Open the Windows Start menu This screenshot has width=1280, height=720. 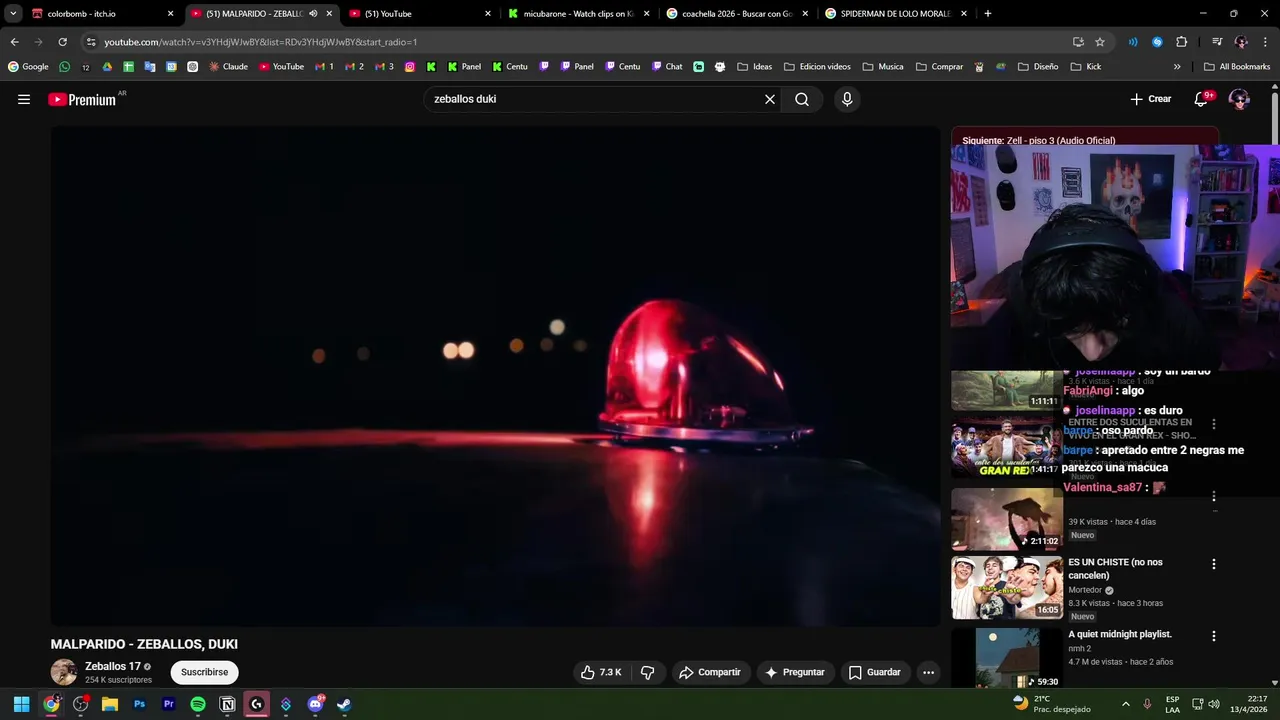pyautogui.click(x=21, y=704)
